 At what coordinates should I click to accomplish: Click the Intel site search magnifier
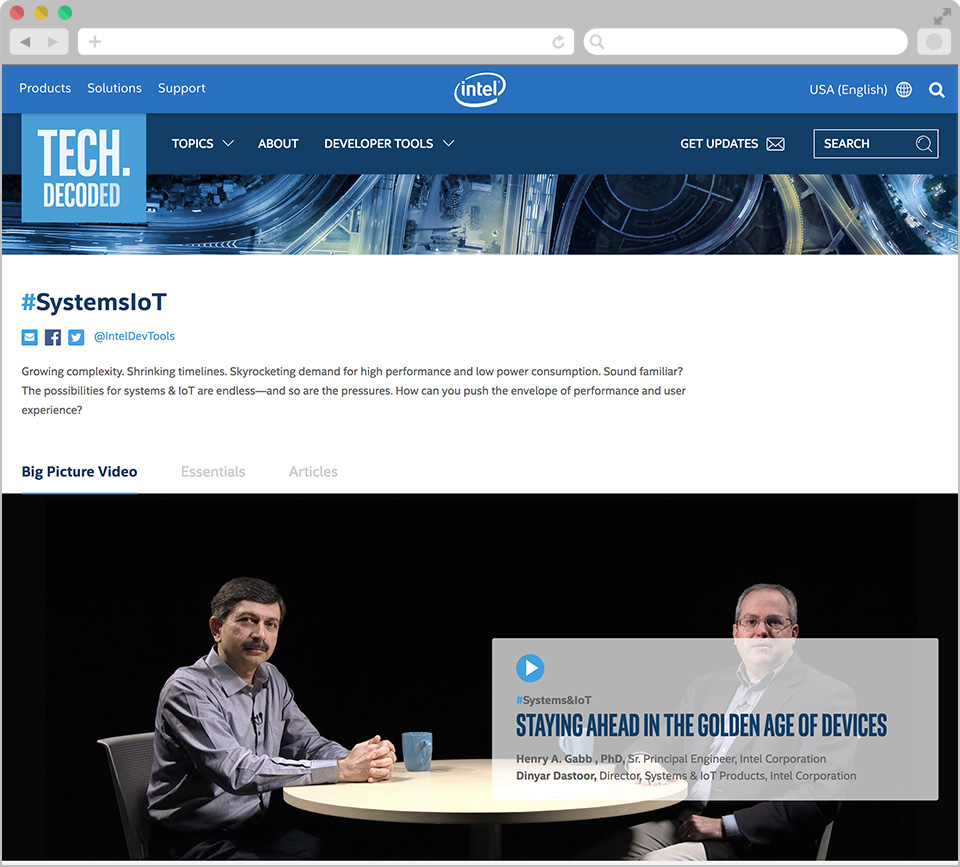click(x=936, y=90)
